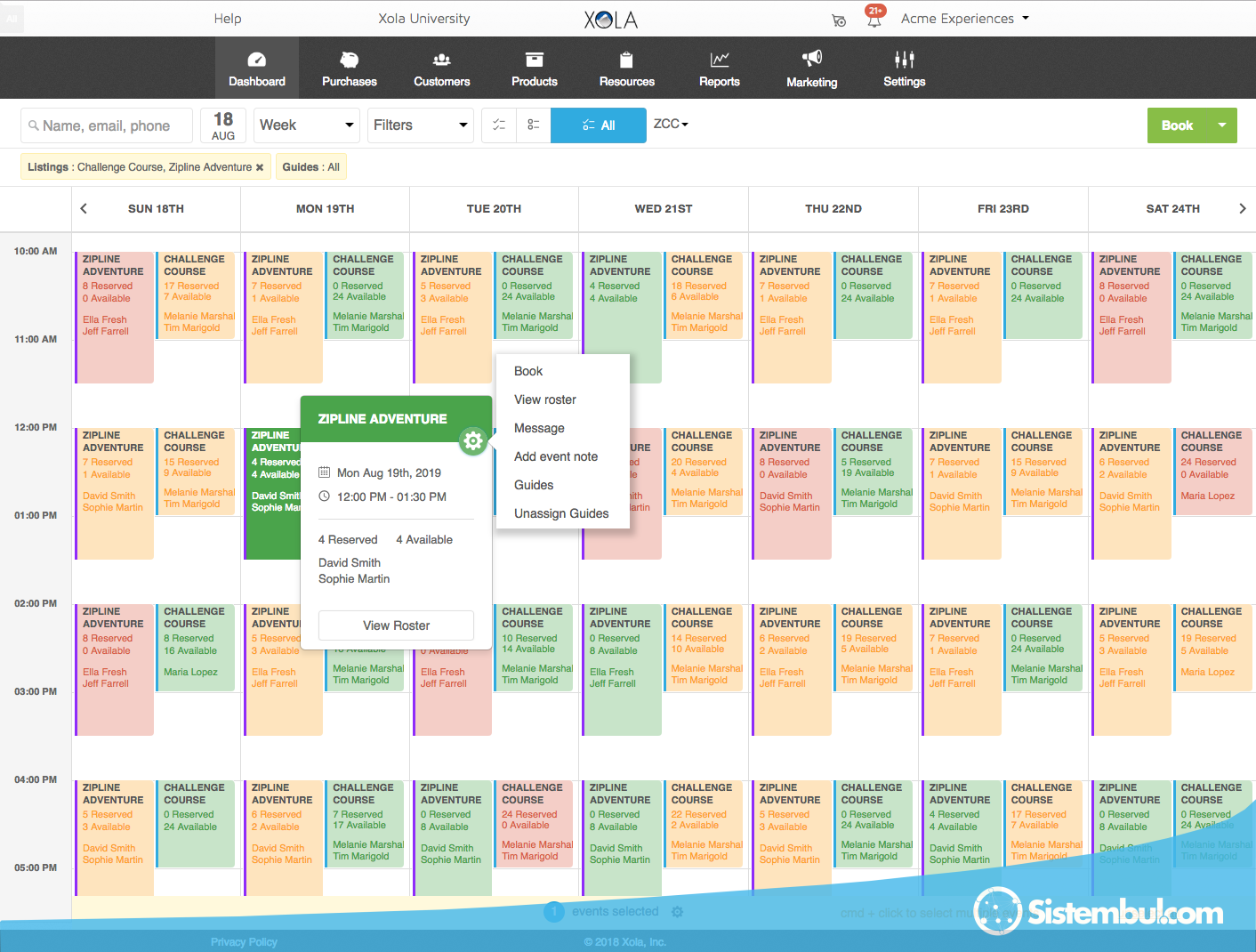Open Tuesday 4 PM Challenge Course event

pos(534,824)
